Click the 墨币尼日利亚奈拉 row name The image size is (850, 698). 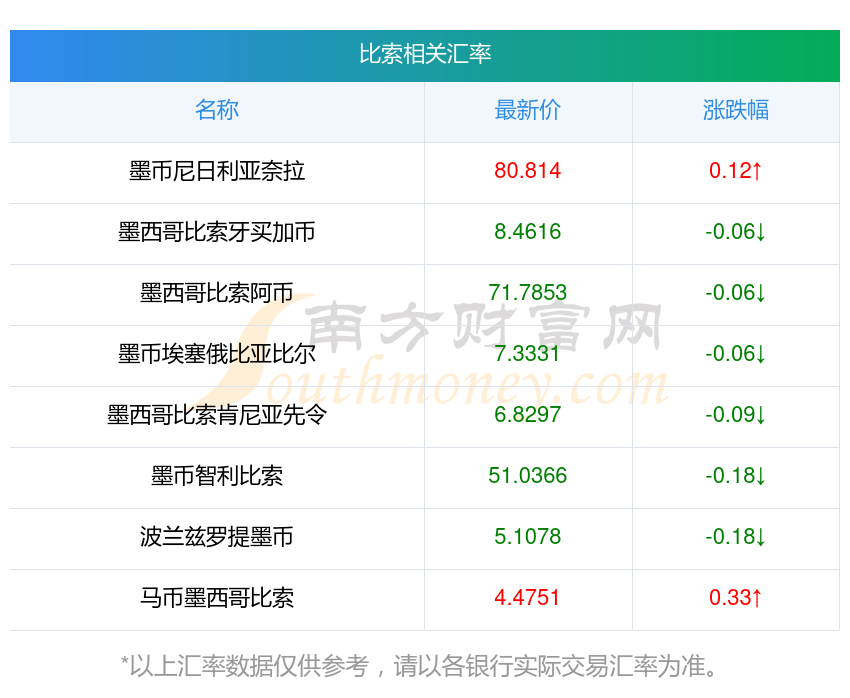tap(217, 171)
